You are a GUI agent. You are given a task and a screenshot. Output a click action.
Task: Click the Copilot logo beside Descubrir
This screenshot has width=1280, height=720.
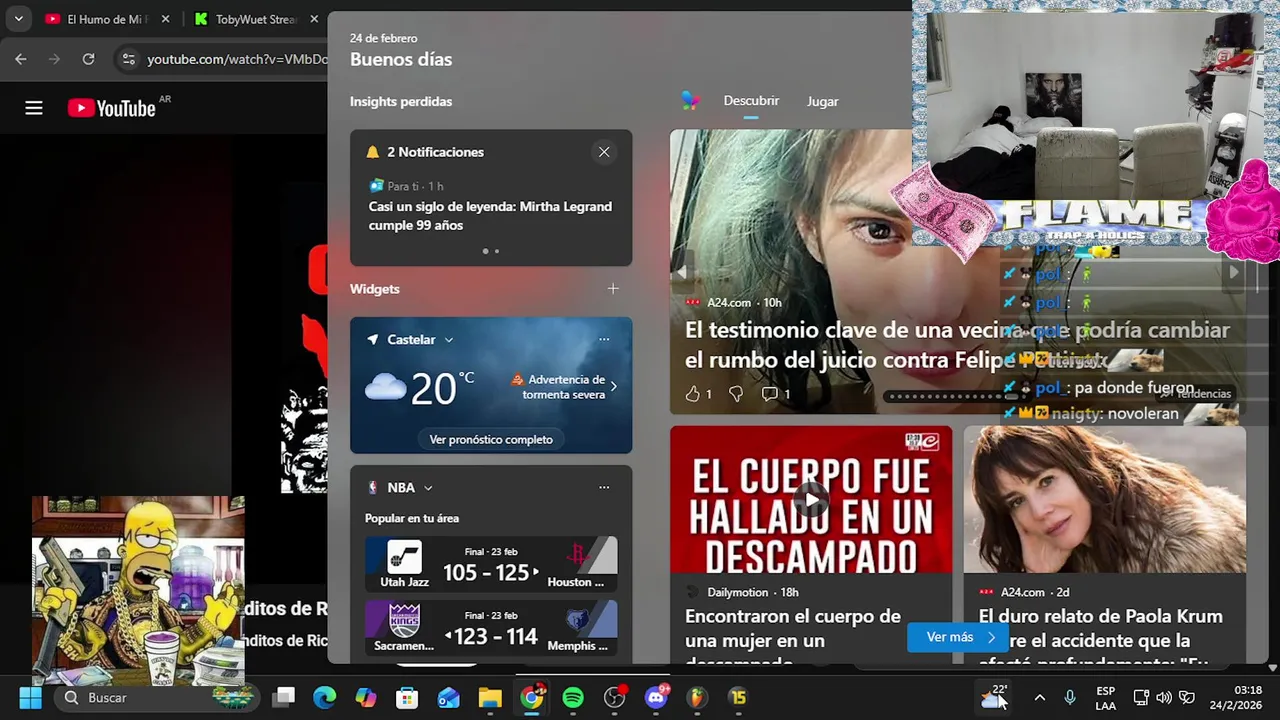pyautogui.click(x=690, y=100)
